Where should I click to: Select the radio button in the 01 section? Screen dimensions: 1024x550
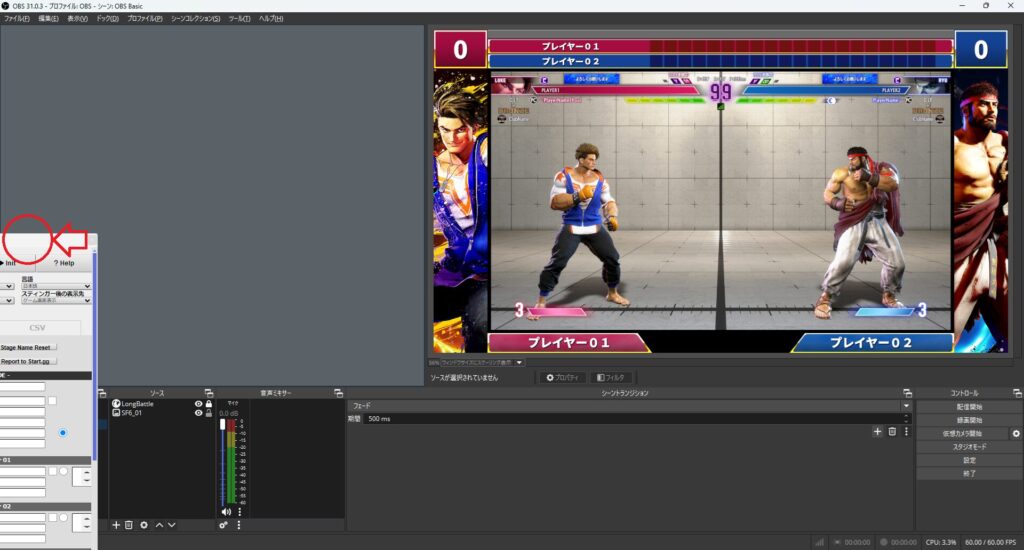(63, 471)
